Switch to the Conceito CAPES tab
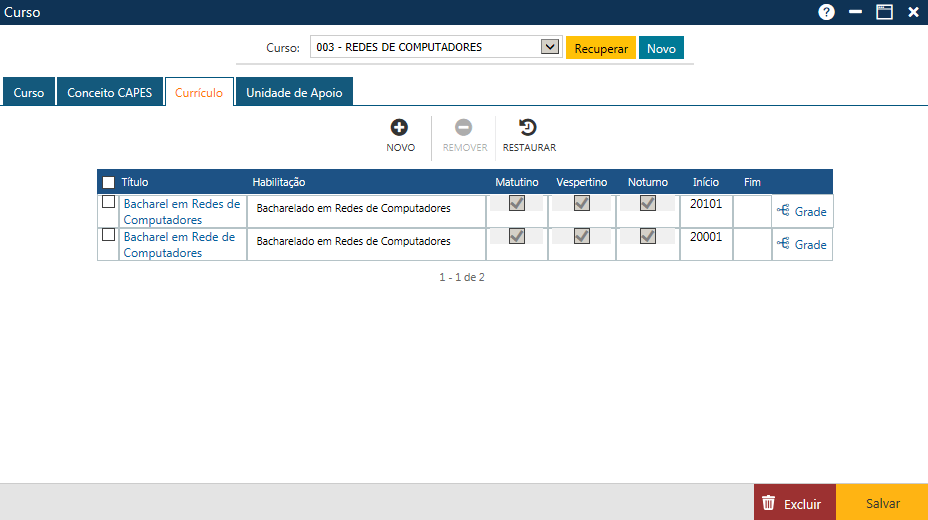The image size is (928, 520). pos(109,93)
